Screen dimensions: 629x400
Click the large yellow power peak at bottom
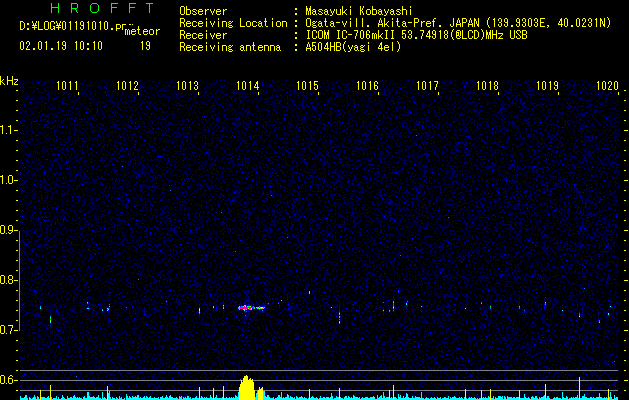click(247, 388)
